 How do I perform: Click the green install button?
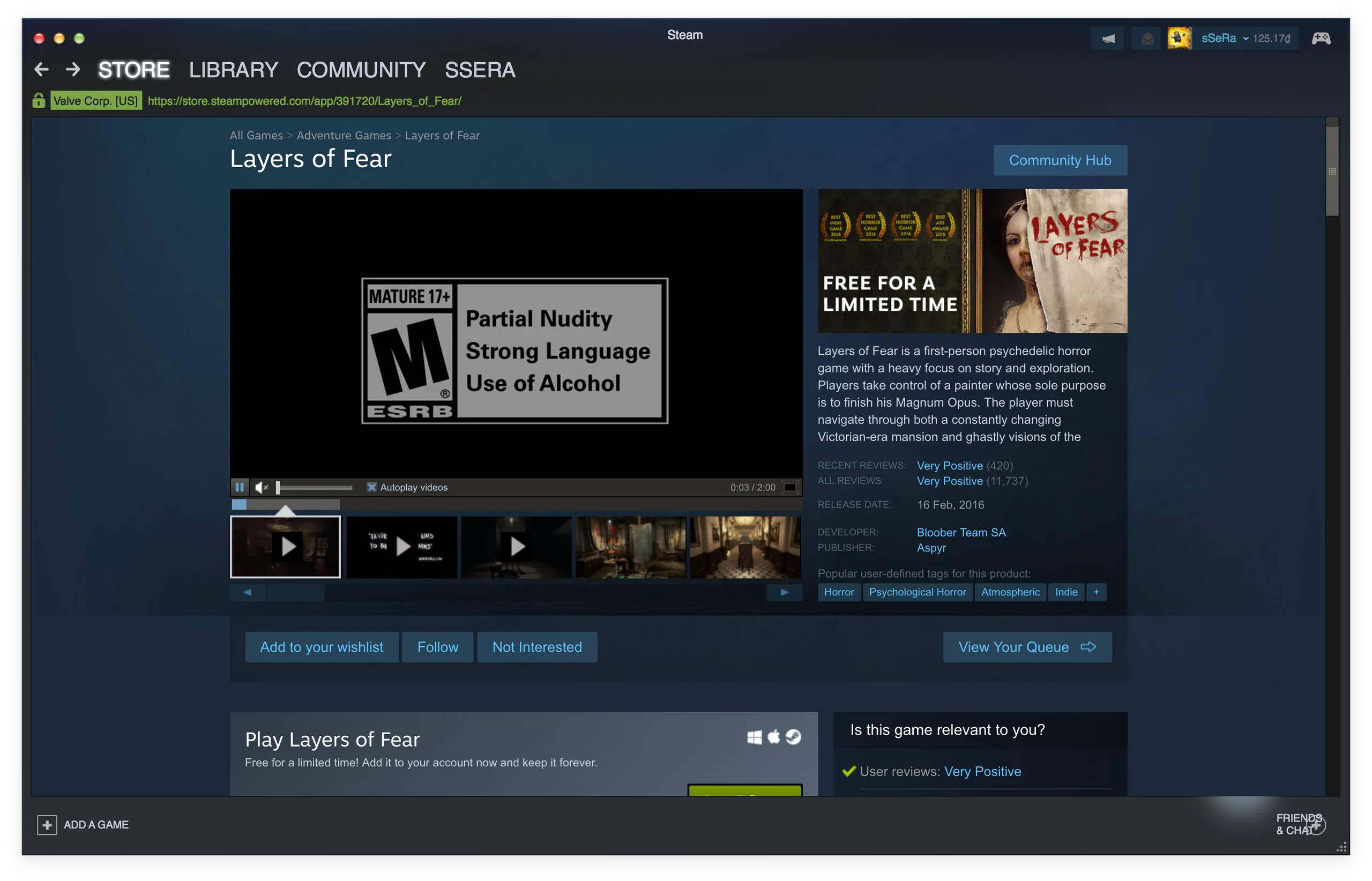coord(745,790)
